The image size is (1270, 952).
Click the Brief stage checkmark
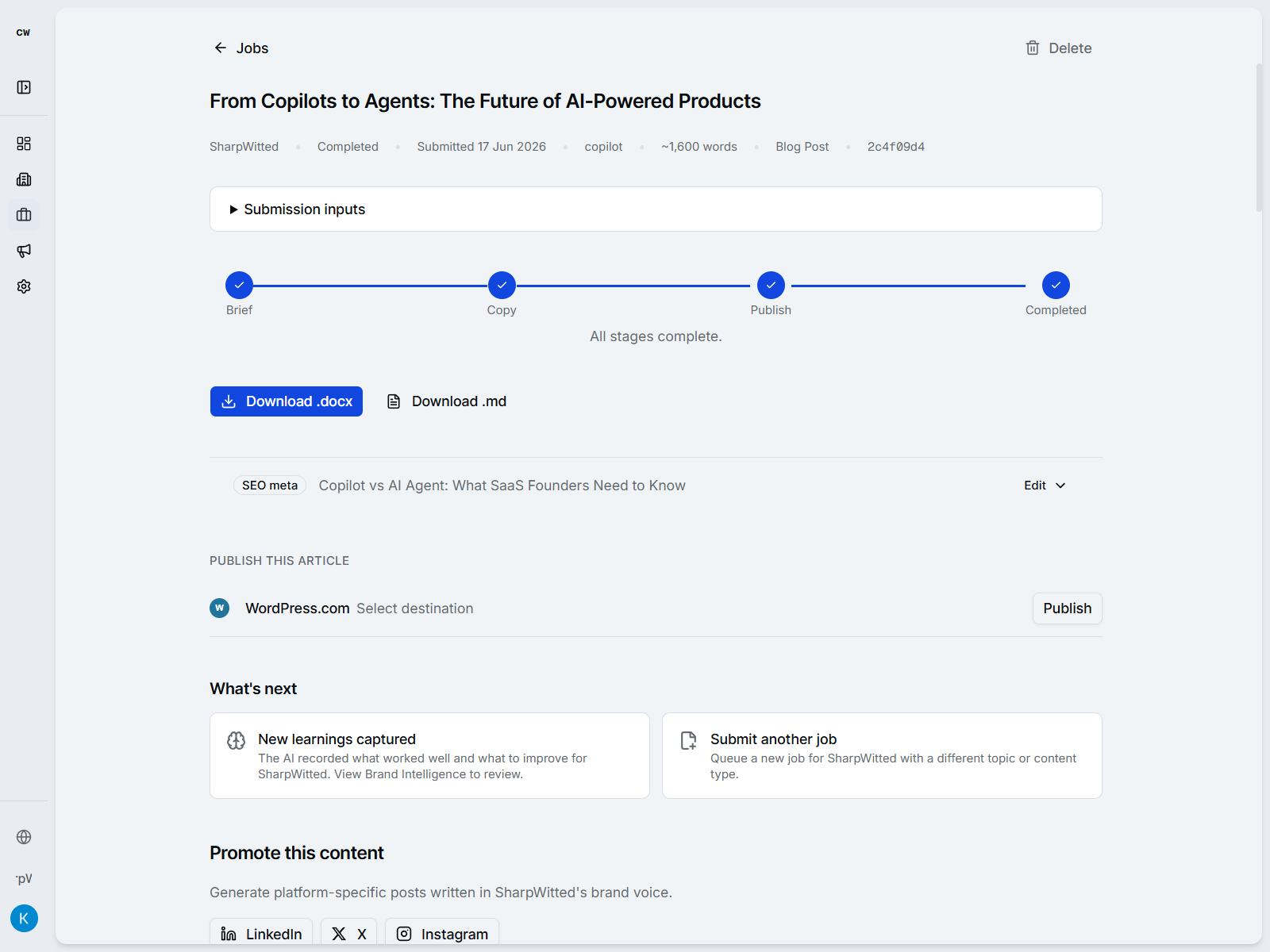[x=239, y=285]
